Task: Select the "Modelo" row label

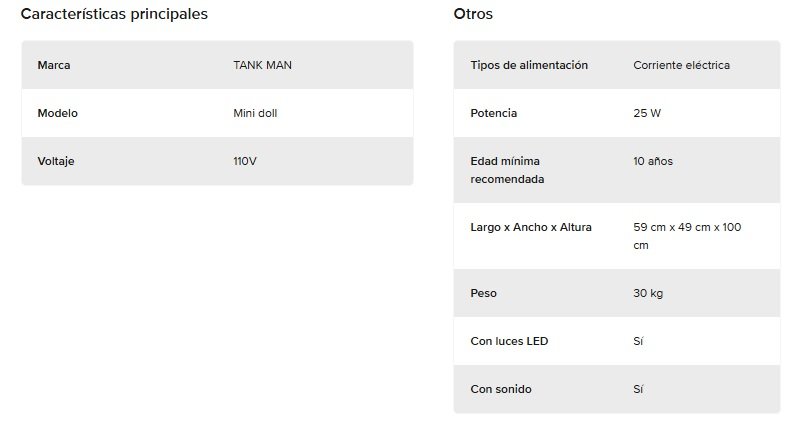Action: tap(57, 113)
